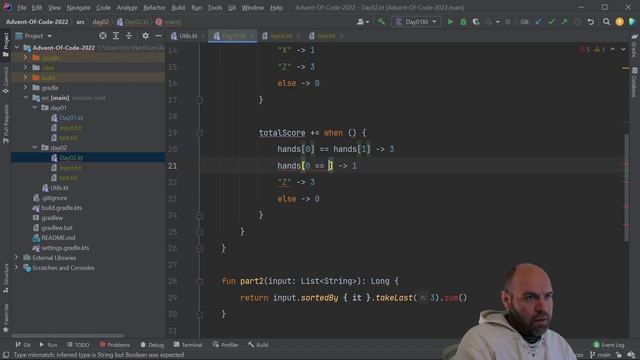This screenshot has height=360, width=640.
Task: Select README.md in project tree
Action: click(58, 238)
